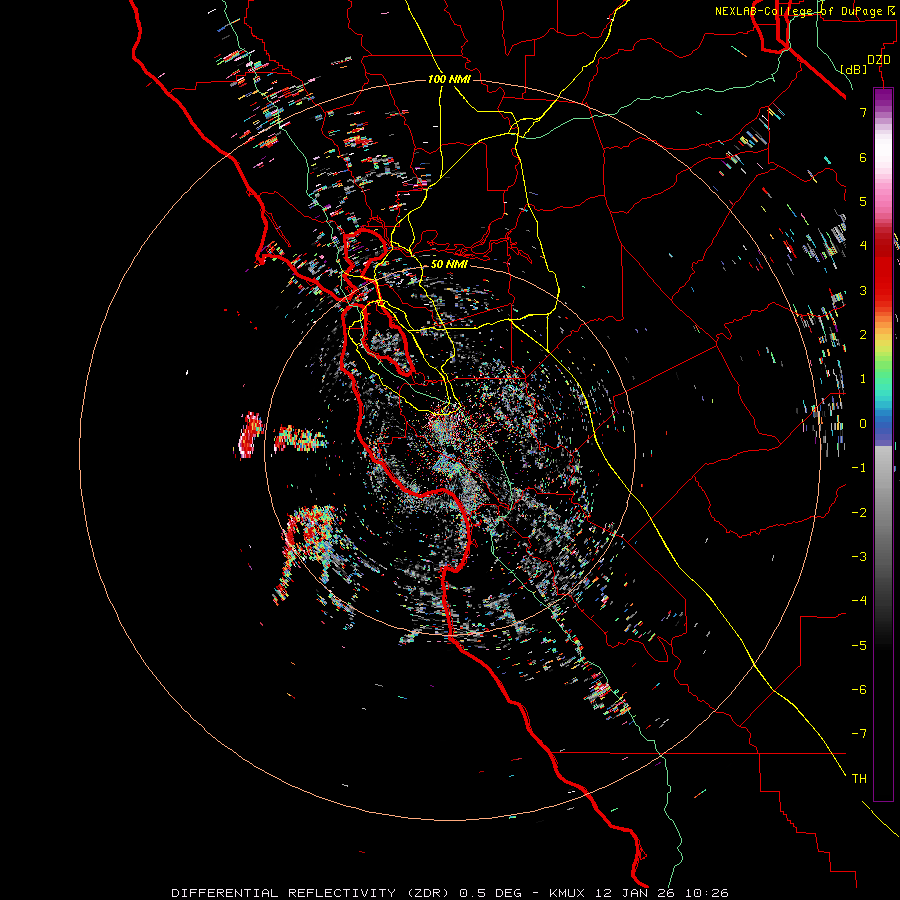900x900 pixels.
Task: Click the "[dB]" unit label
Action: (x=854, y=69)
